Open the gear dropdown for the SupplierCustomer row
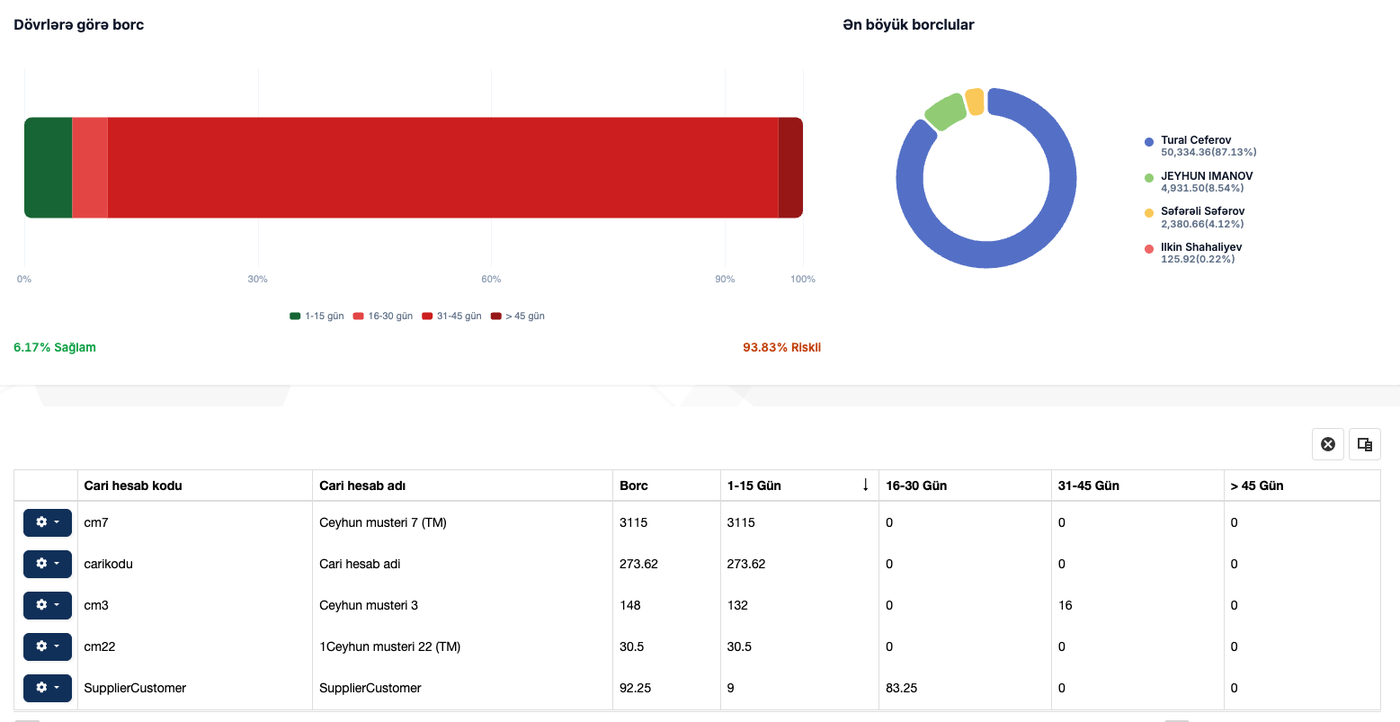 [x=47, y=688]
